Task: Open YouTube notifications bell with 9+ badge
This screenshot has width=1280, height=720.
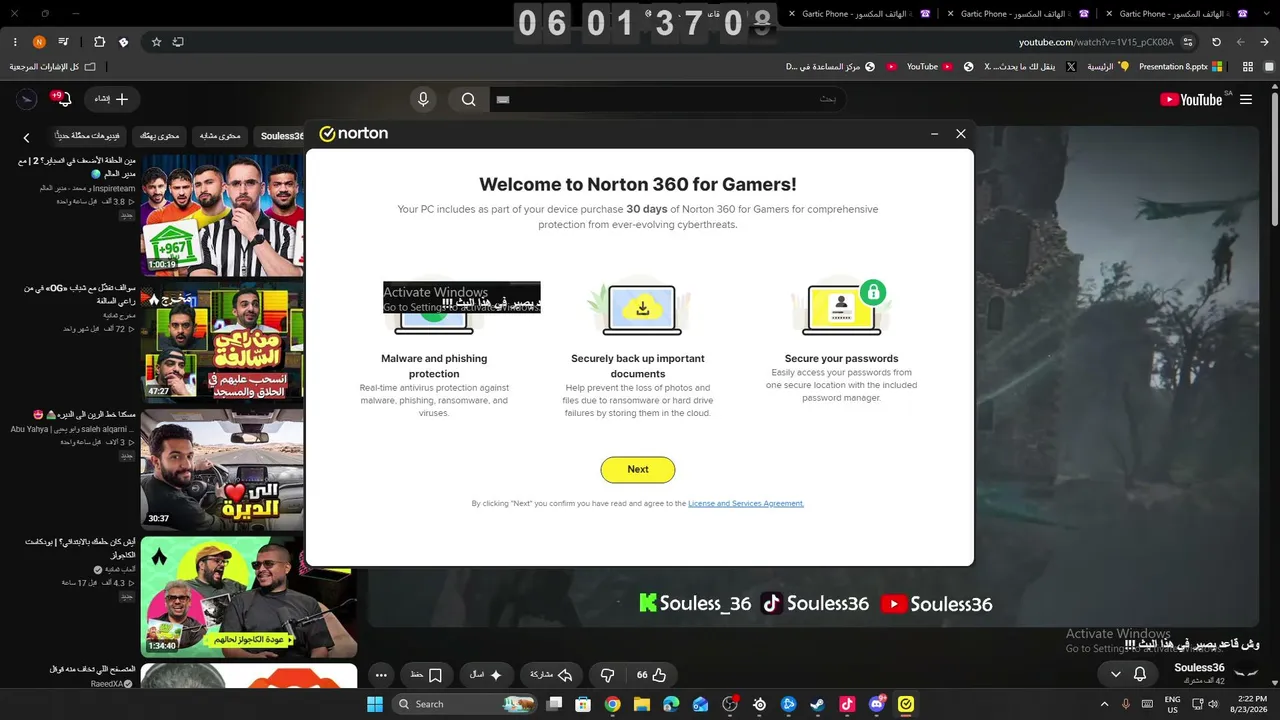Action: pyautogui.click(x=63, y=100)
